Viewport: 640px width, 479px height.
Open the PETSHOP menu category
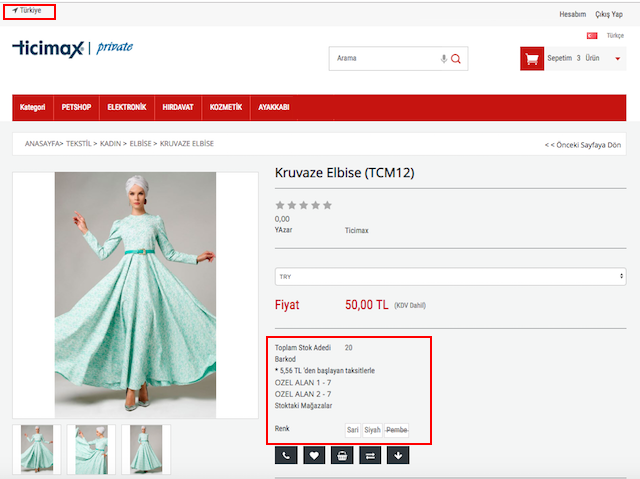[77, 107]
